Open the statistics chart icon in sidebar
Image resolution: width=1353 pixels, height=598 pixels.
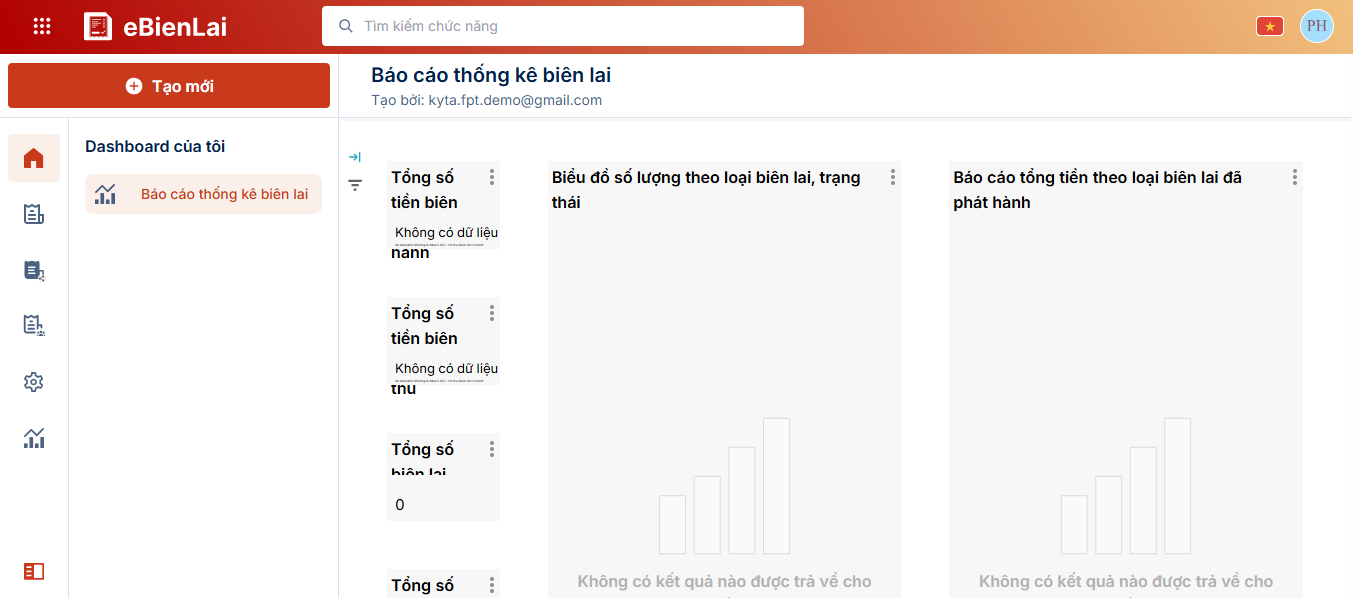coord(34,438)
